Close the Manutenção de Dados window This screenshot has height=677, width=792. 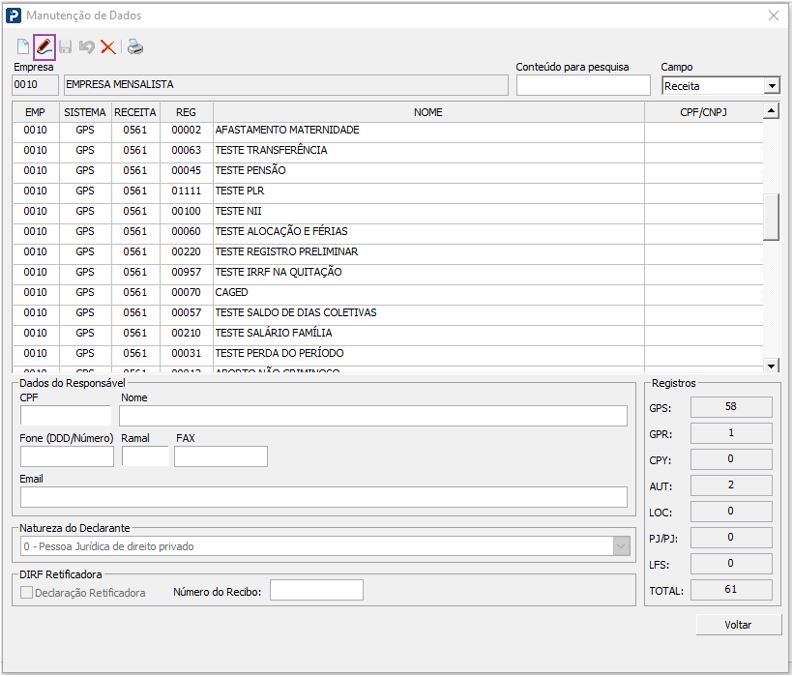pyautogui.click(x=773, y=16)
